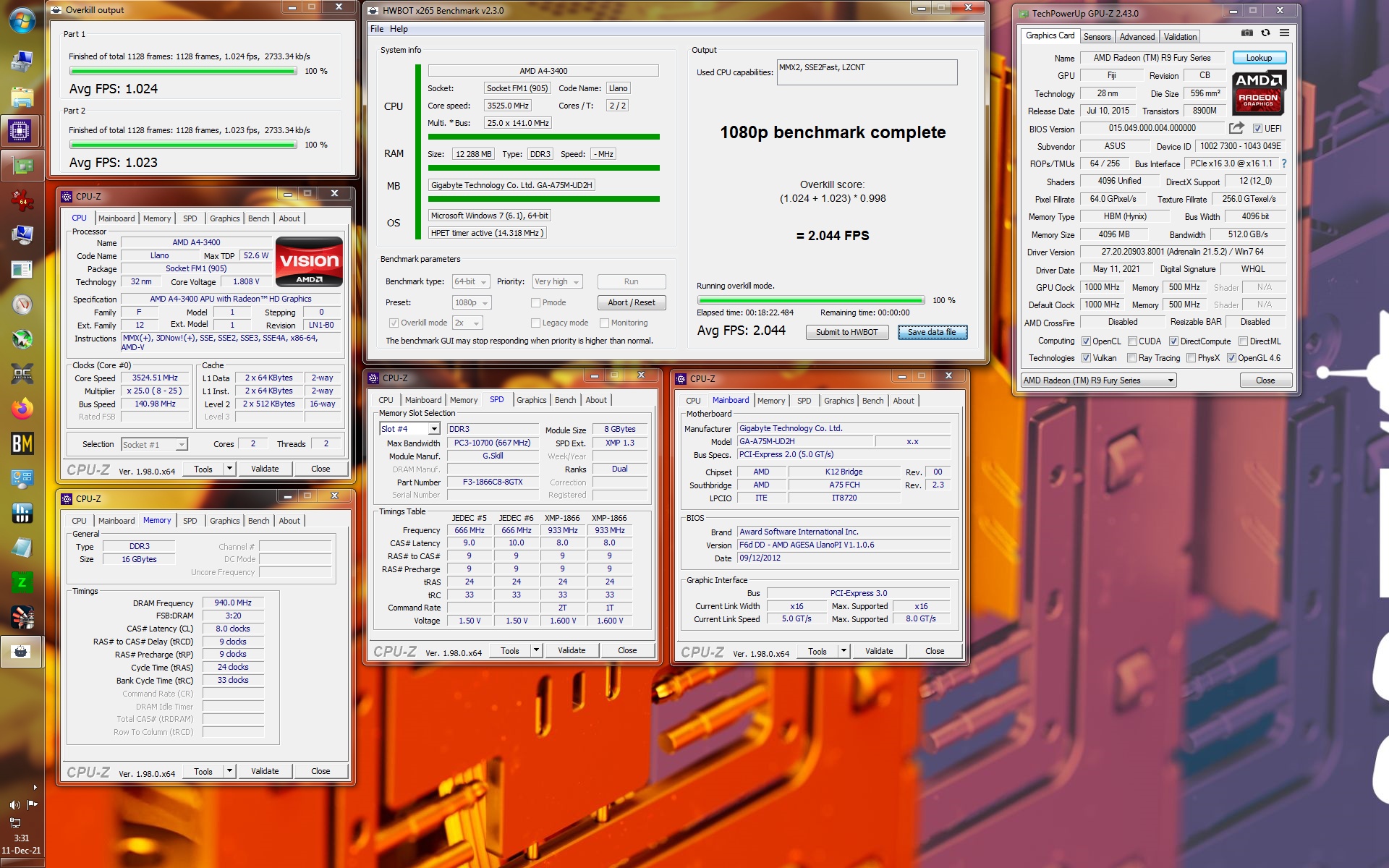Image resolution: width=1389 pixels, height=868 pixels.
Task: Click the Running overkill mode progress bar
Action: pos(811,300)
